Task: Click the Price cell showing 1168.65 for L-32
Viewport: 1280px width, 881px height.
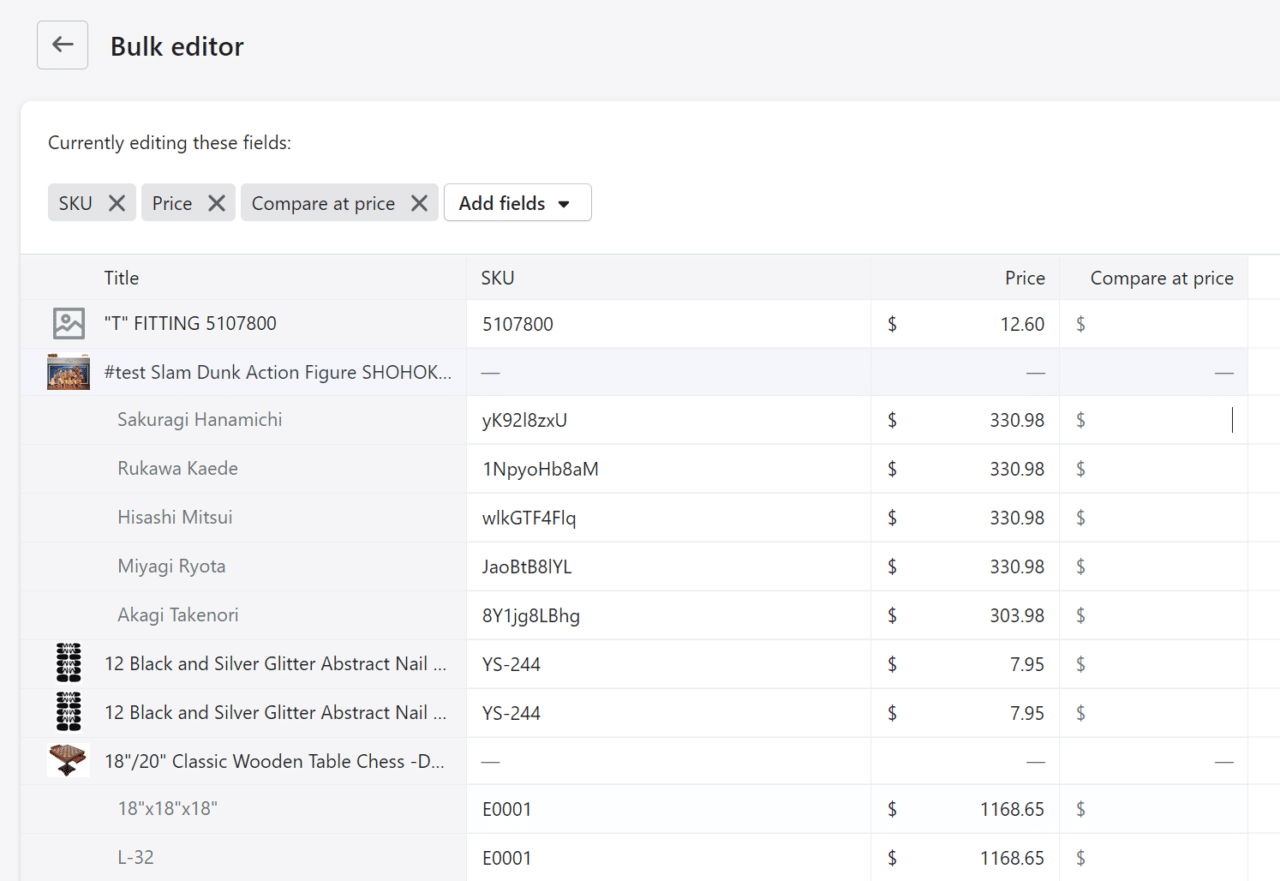Action: (x=965, y=858)
